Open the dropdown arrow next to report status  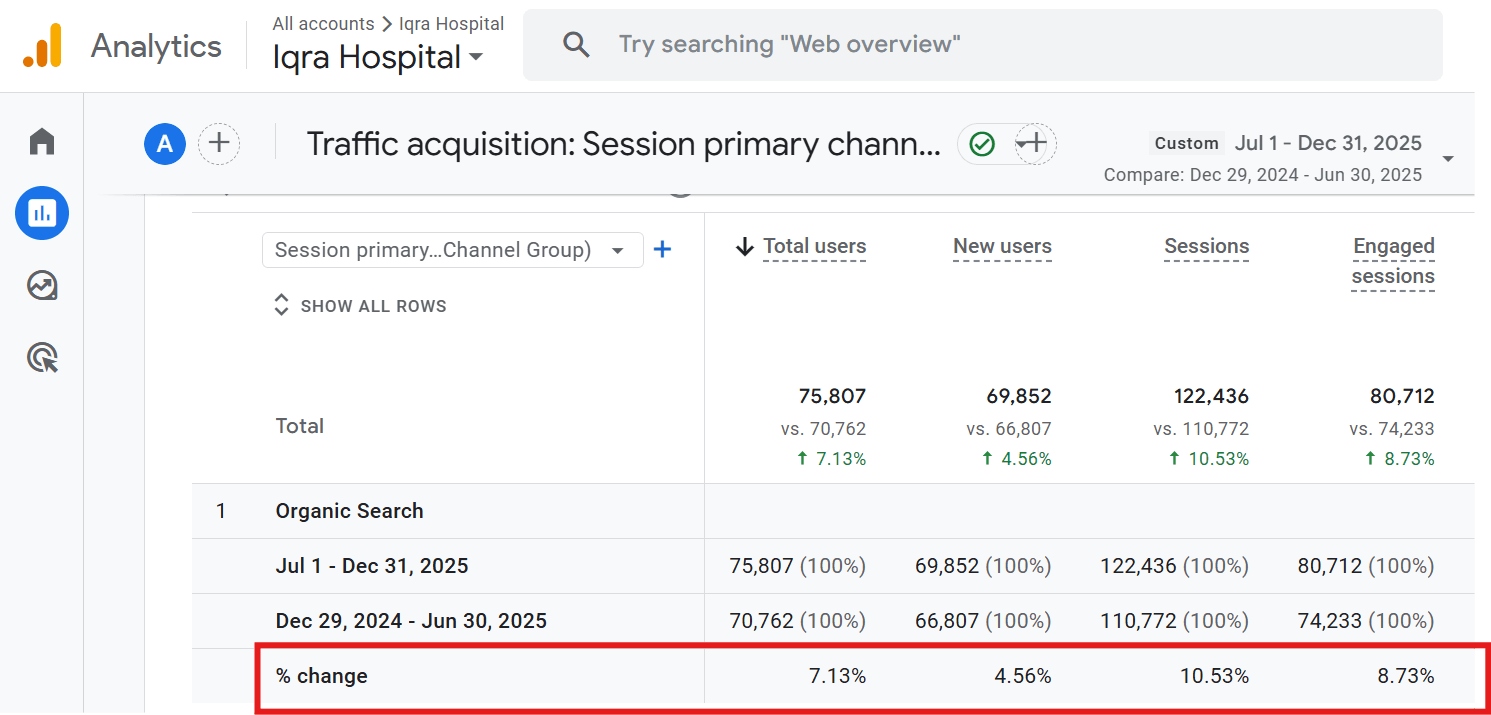(1020, 144)
